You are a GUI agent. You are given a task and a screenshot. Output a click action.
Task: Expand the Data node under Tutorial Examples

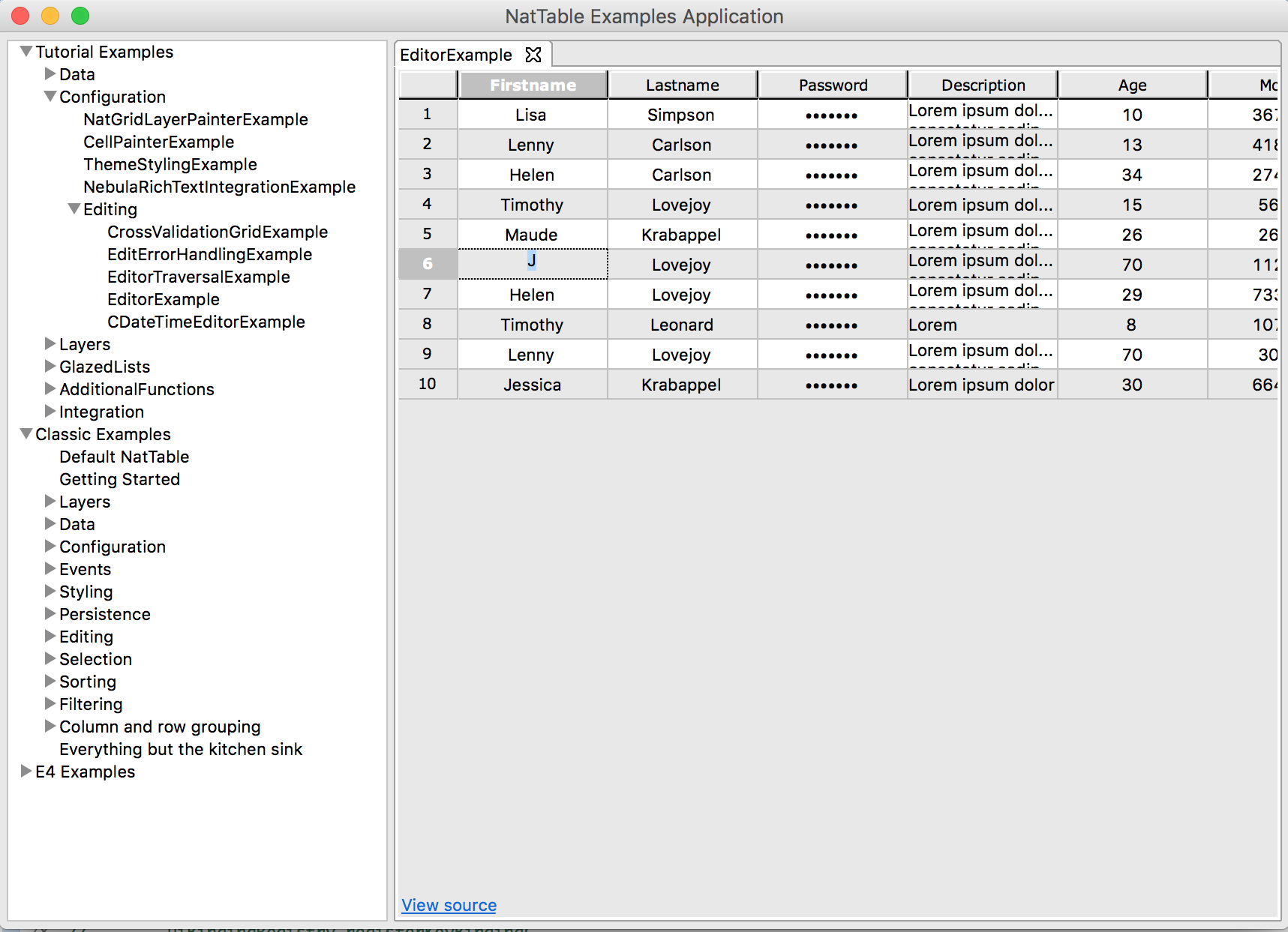coord(50,73)
